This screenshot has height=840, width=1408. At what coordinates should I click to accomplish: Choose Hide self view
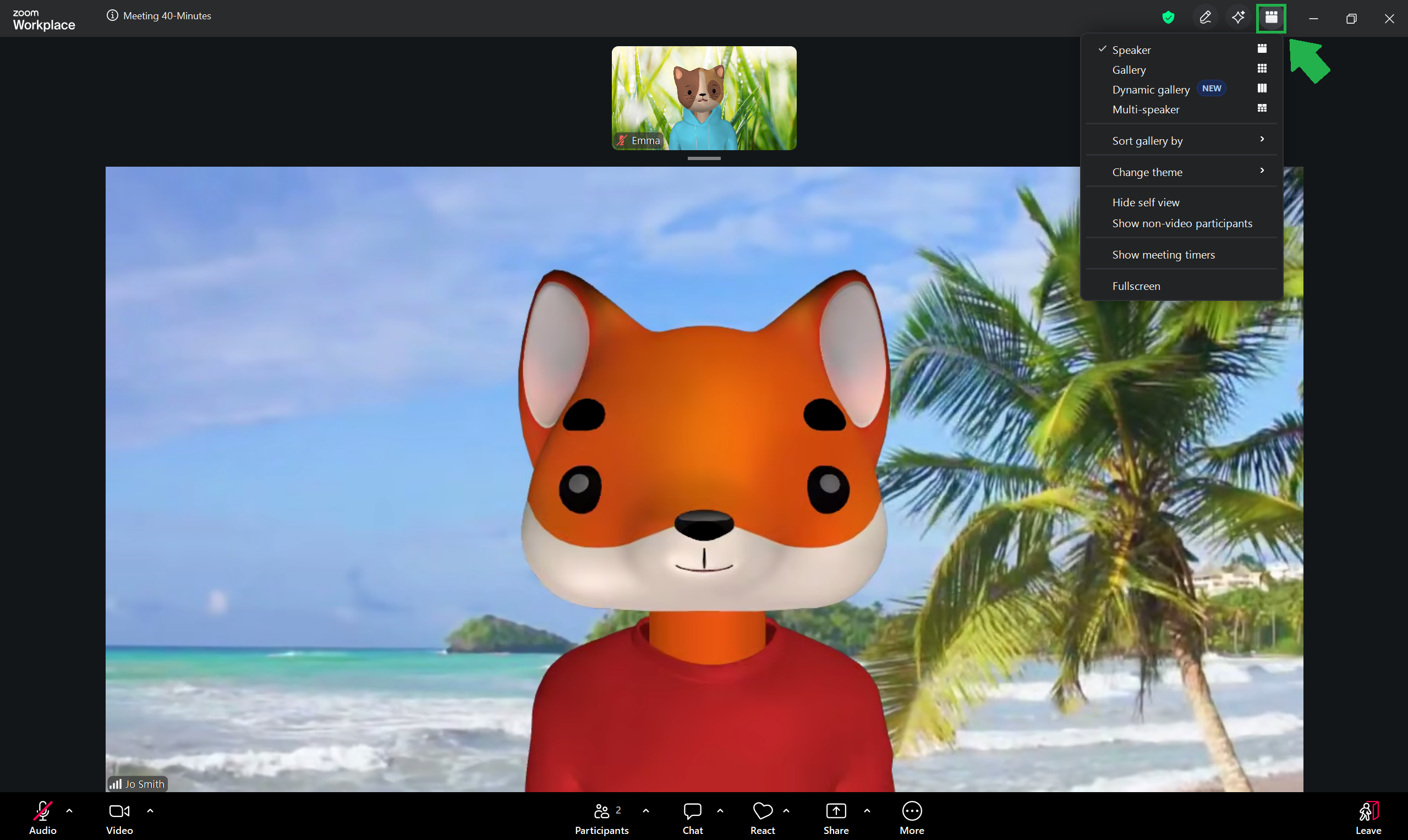tap(1181, 202)
